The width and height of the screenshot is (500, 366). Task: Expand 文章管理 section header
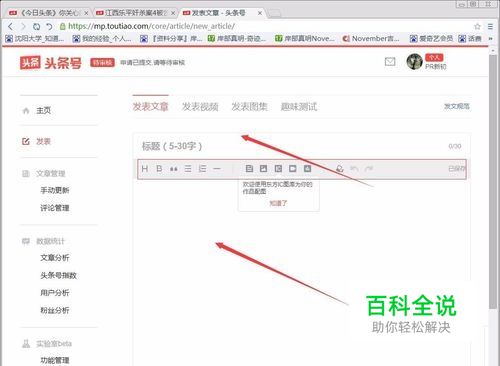pos(51,173)
